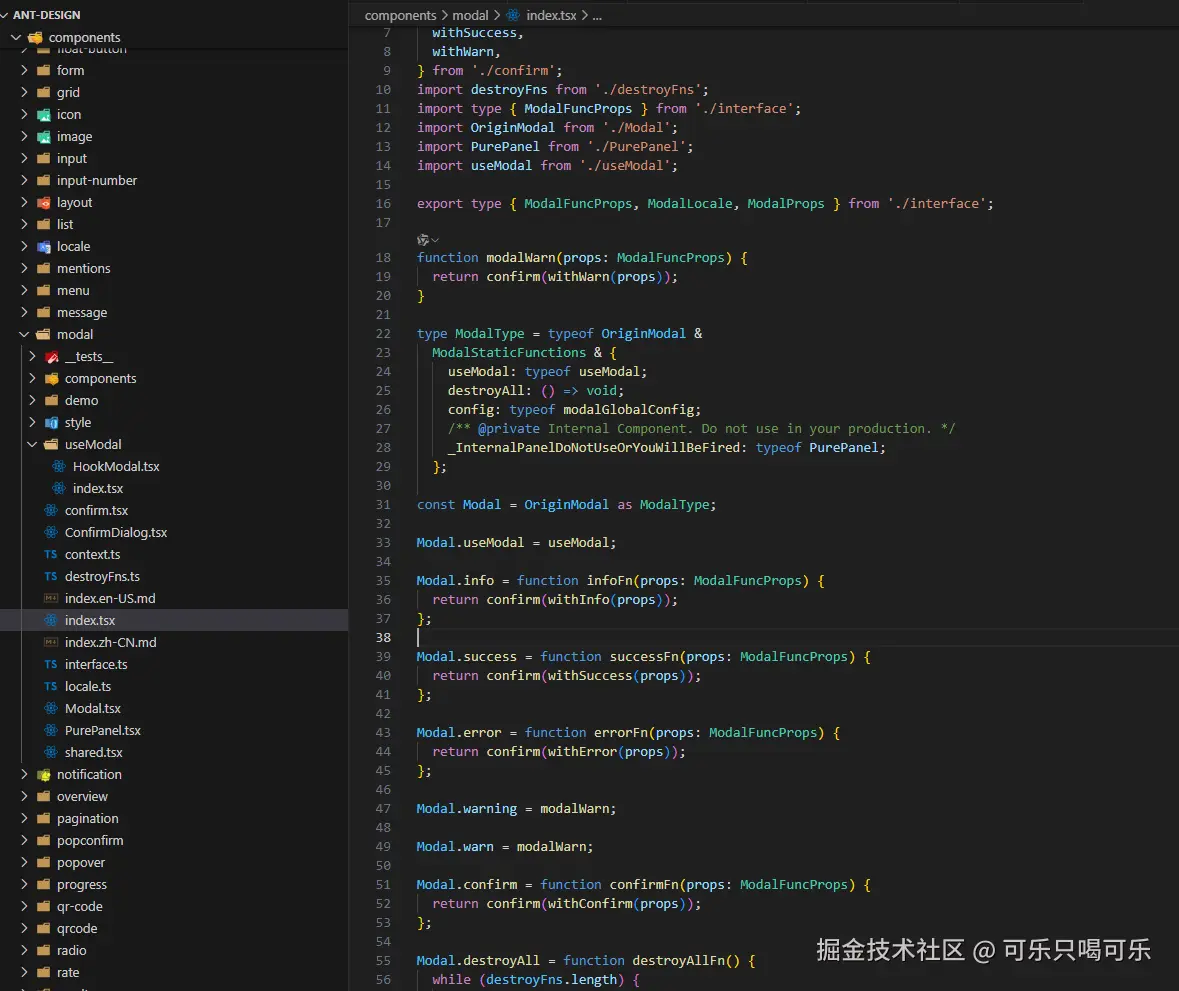Select the progress folder row
The width and height of the screenshot is (1179, 991).
(x=174, y=884)
